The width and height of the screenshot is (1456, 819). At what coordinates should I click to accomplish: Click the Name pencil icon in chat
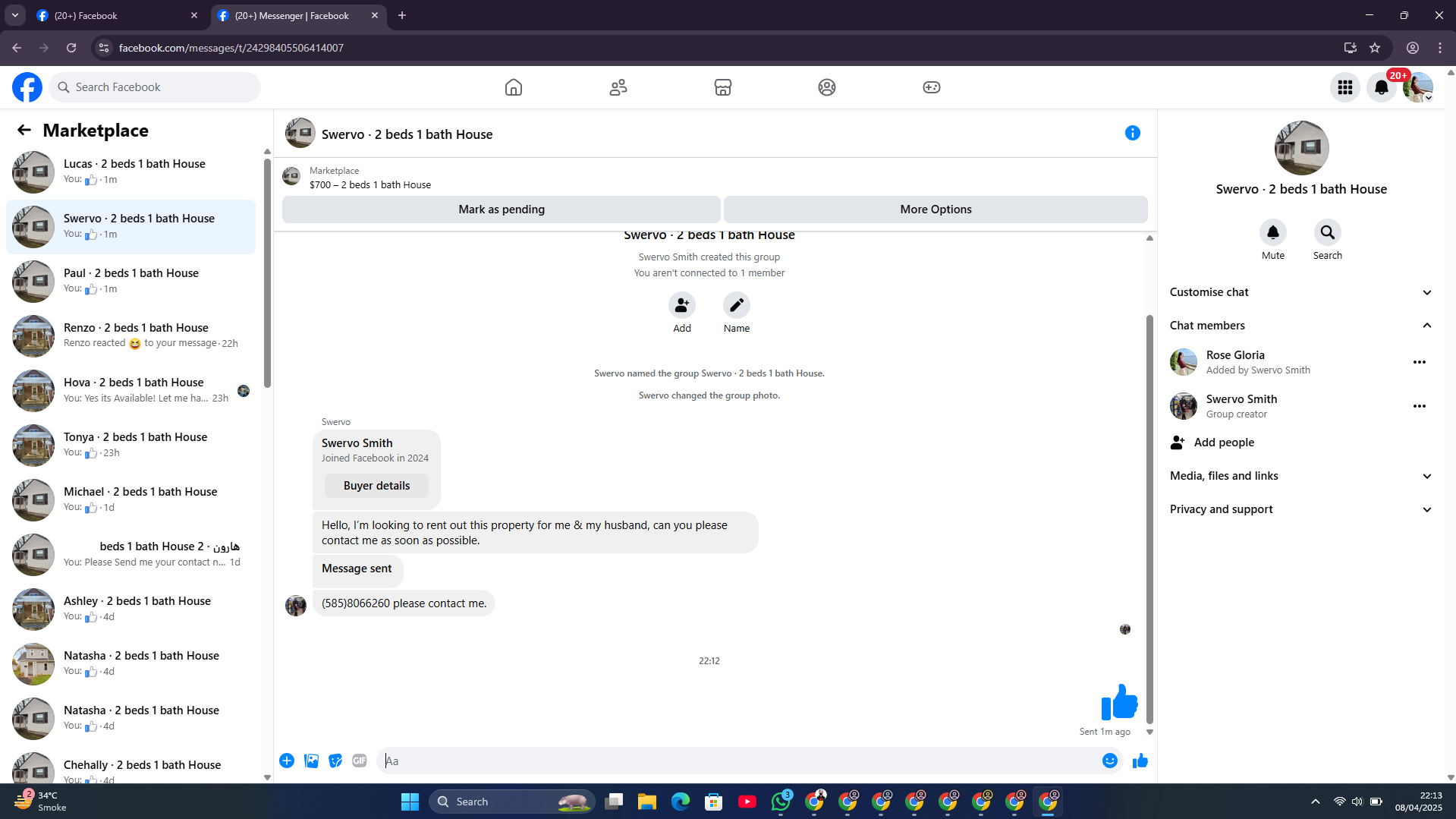point(737,305)
